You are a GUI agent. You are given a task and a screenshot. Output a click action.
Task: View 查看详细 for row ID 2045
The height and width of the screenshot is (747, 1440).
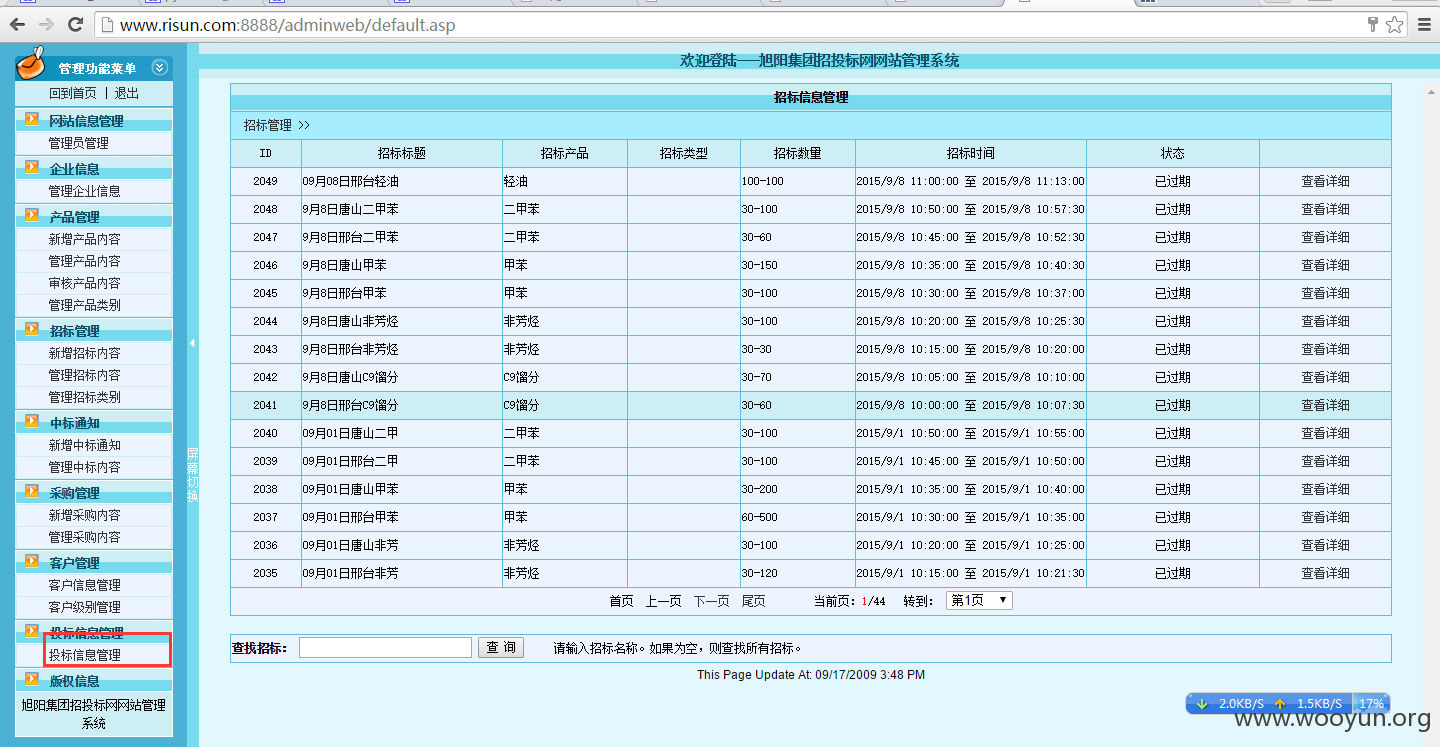pos(1325,293)
